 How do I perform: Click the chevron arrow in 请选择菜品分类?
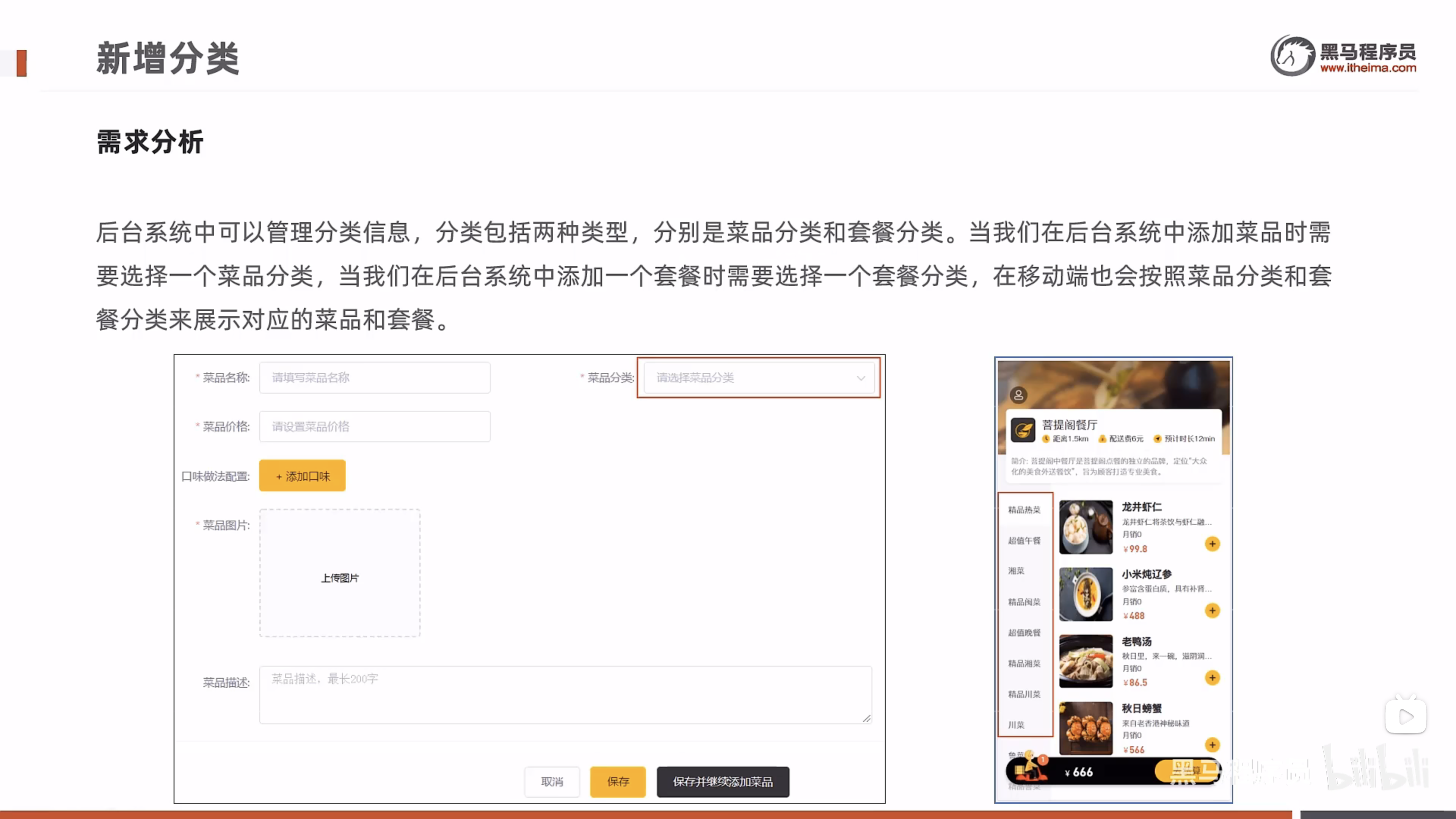click(860, 378)
